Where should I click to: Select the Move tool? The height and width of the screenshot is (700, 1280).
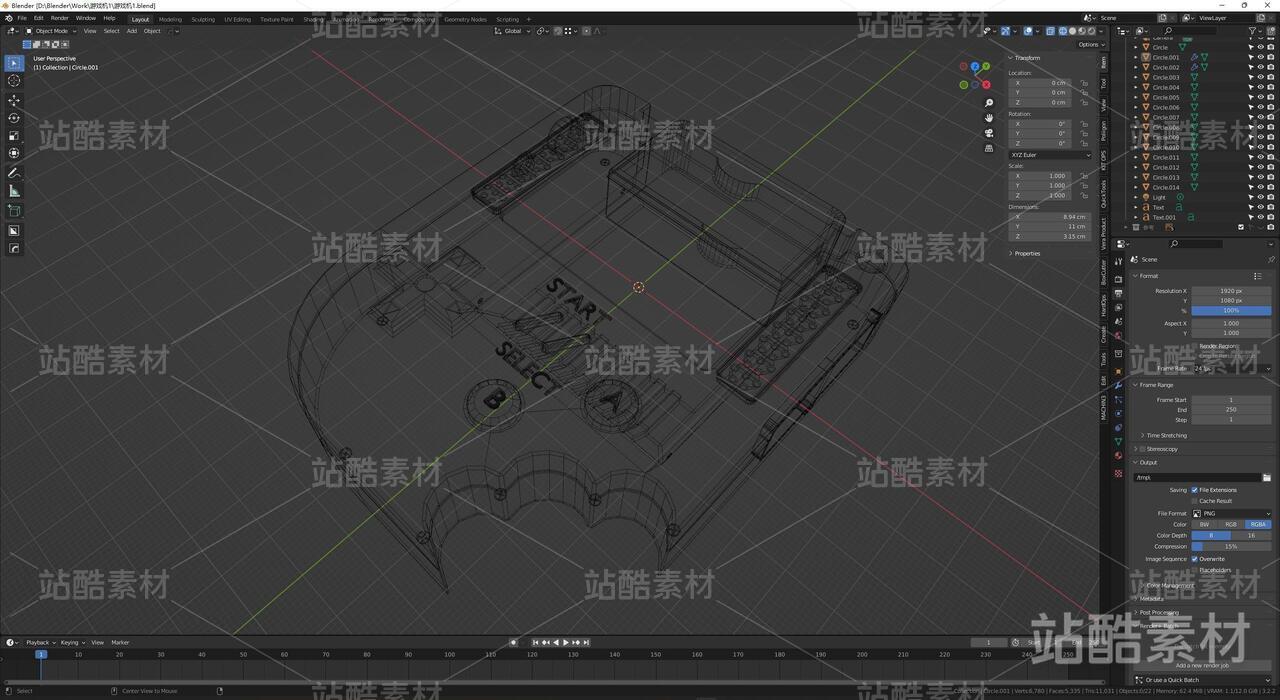click(14, 101)
